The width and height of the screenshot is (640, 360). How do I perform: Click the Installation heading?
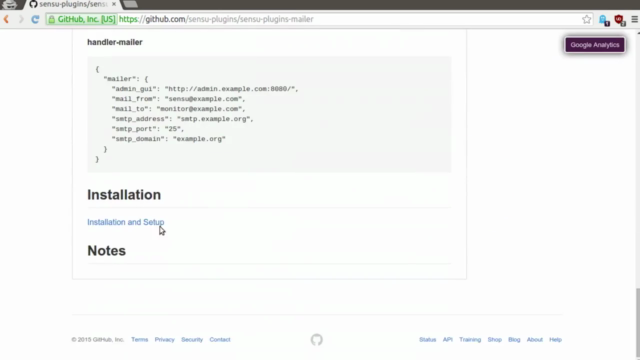124,195
